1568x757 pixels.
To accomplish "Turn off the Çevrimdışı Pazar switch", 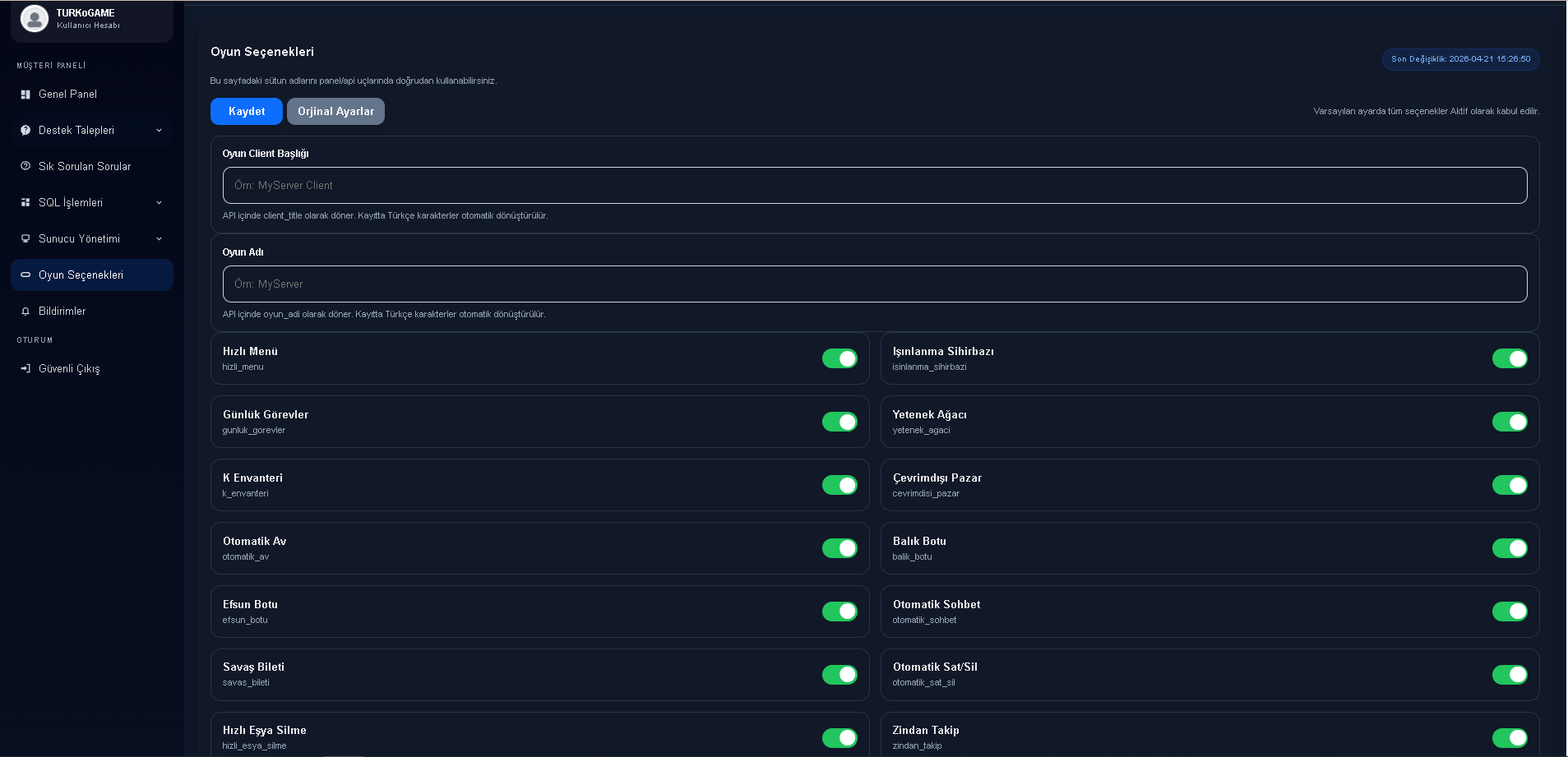I will point(1510,485).
